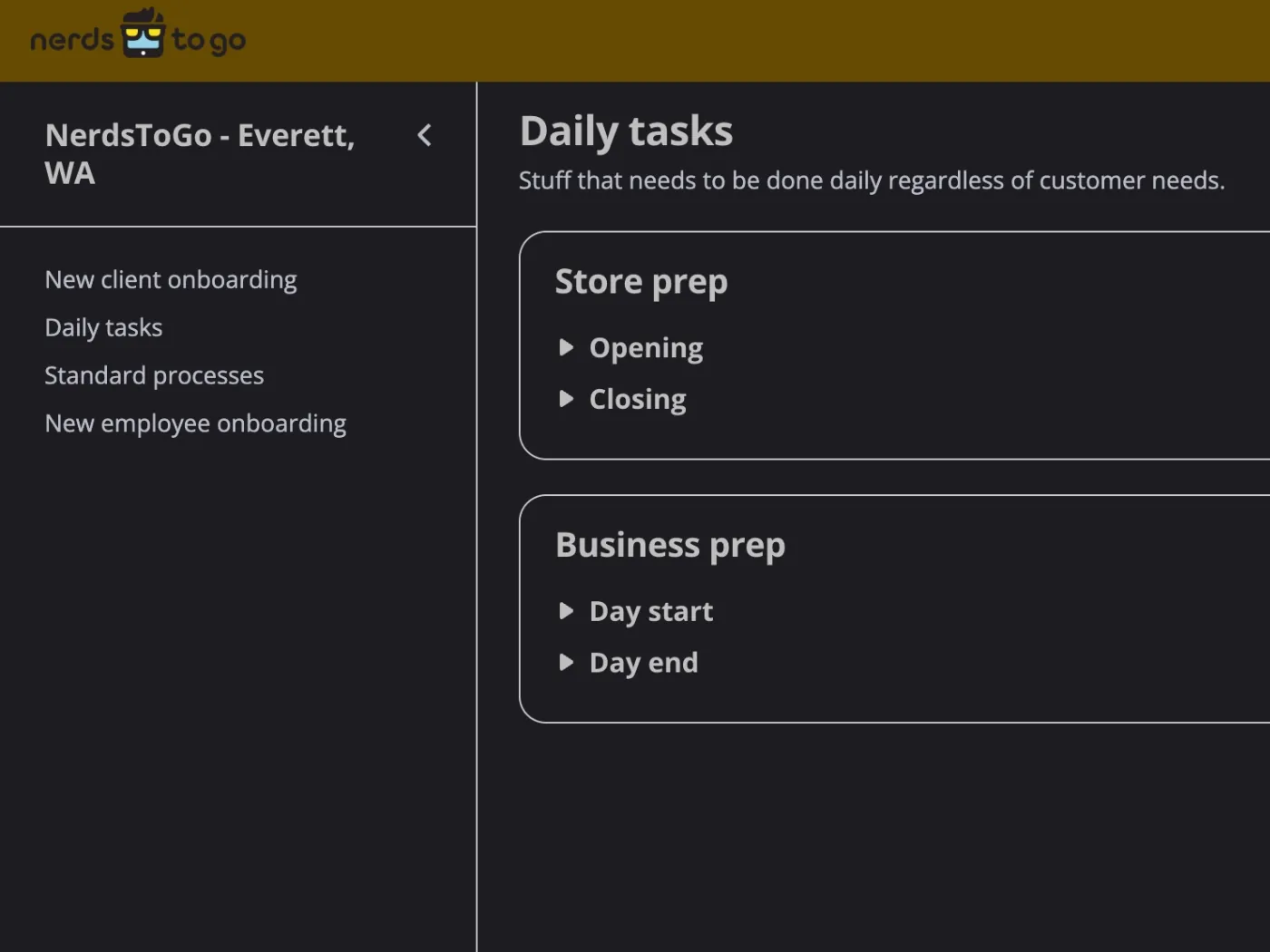Click the NerdsToGo - Everett, WA title
Screen dimensions: 1270x952
pos(200,154)
